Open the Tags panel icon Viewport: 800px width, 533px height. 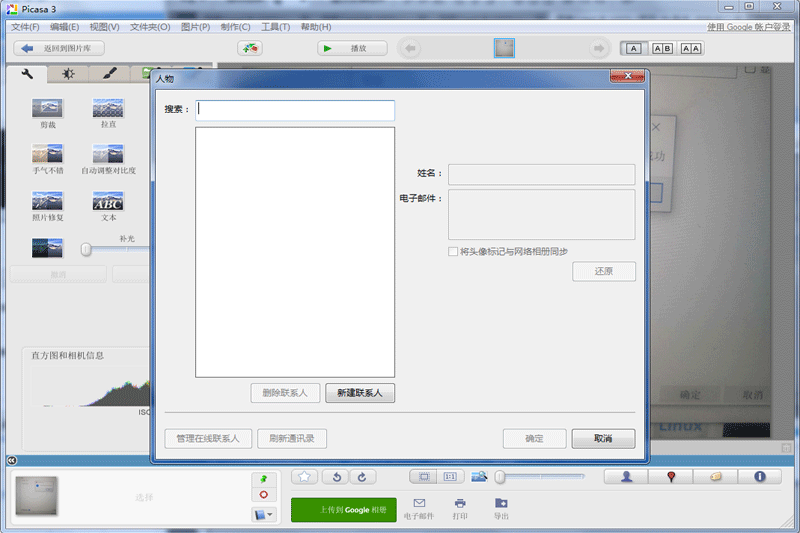(x=715, y=477)
